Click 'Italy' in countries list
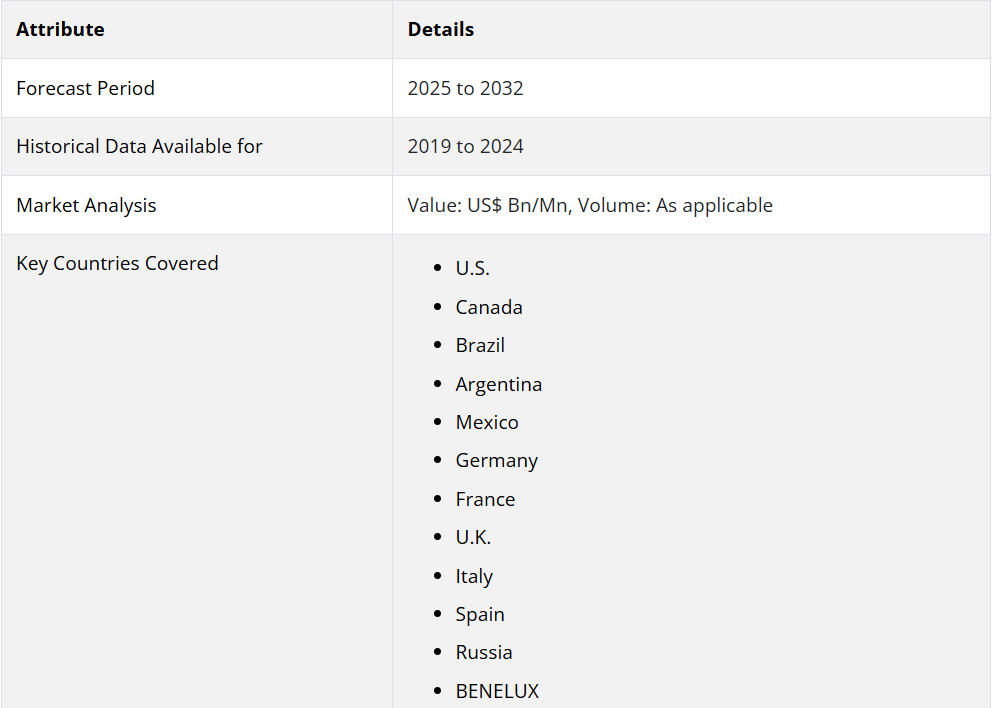This screenshot has width=992, height=708. pyautogui.click(x=474, y=576)
